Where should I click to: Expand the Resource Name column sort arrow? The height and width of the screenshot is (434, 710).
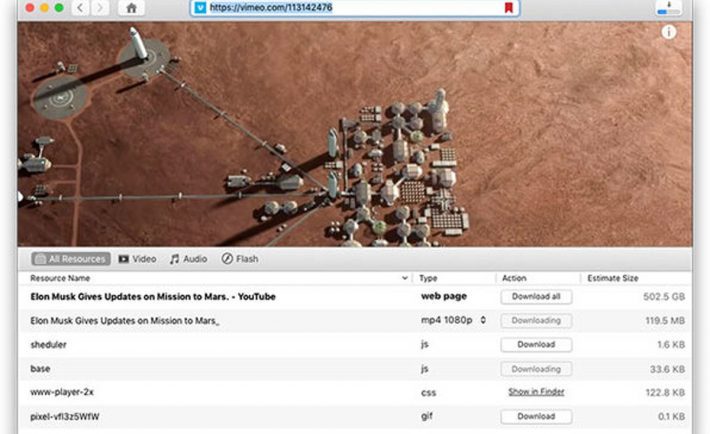(x=404, y=278)
